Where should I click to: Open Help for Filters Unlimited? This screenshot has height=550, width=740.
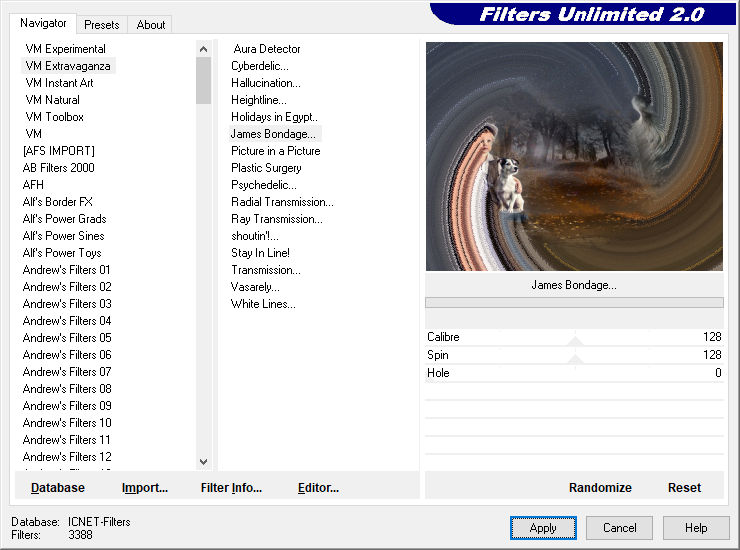pyautogui.click(x=696, y=528)
